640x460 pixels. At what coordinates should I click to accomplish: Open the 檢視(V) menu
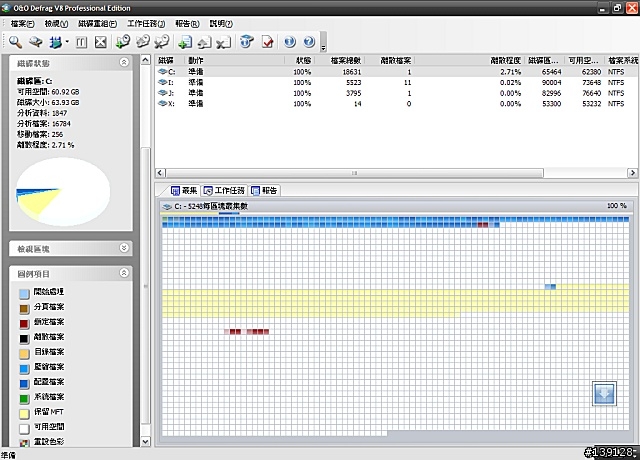click(x=56, y=24)
